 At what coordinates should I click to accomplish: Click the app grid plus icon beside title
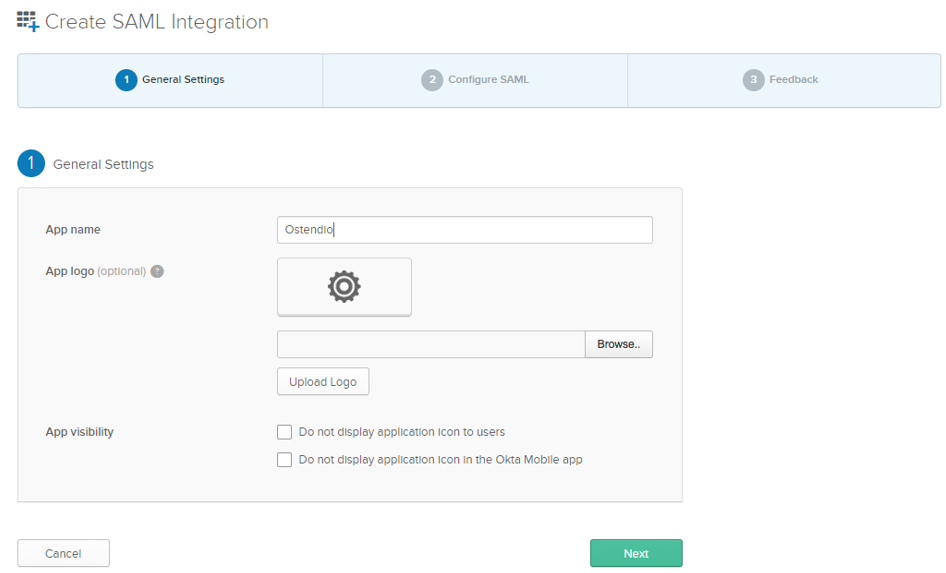28,22
